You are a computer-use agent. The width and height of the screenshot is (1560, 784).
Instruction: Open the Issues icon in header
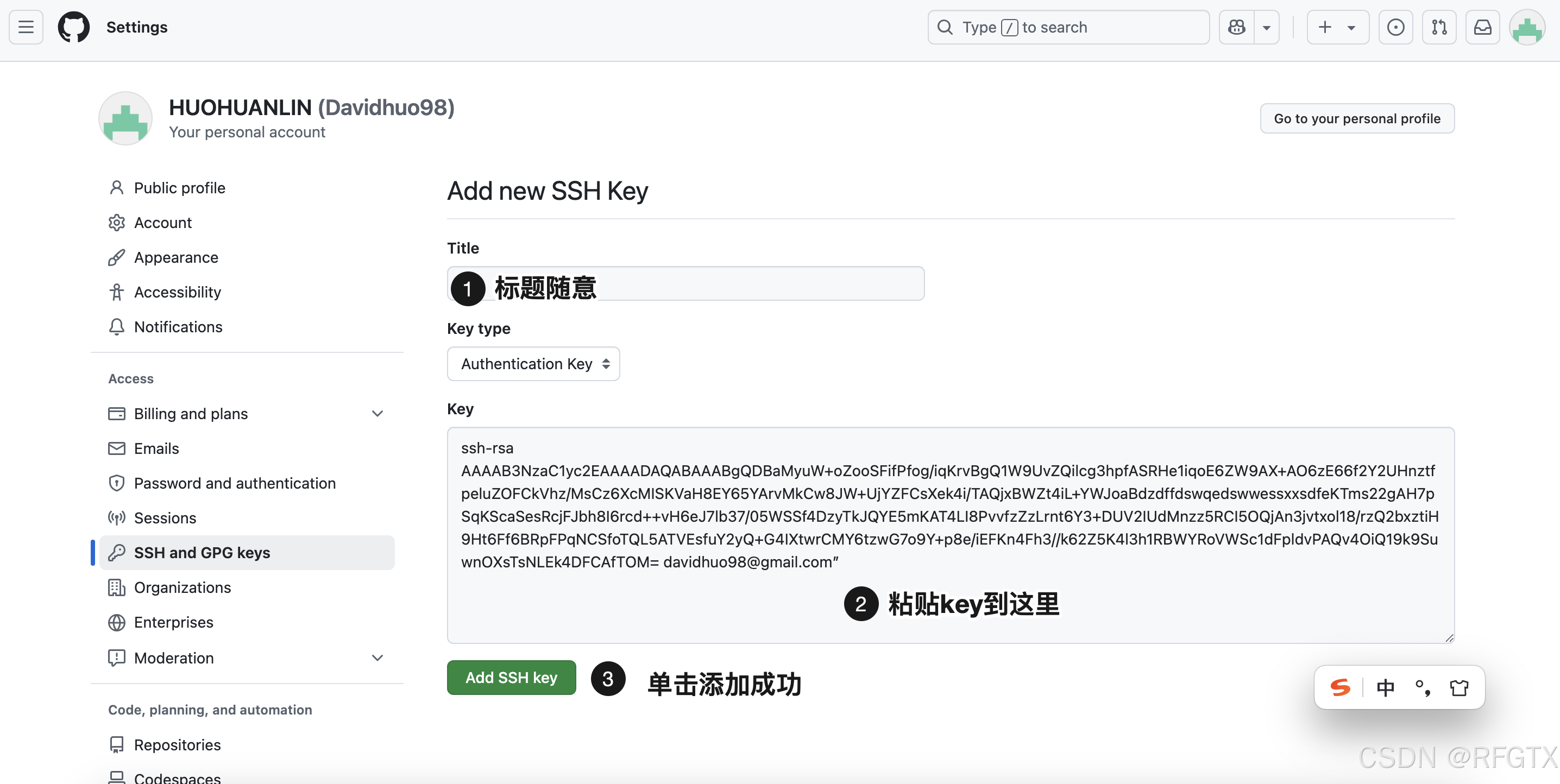tap(1396, 27)
